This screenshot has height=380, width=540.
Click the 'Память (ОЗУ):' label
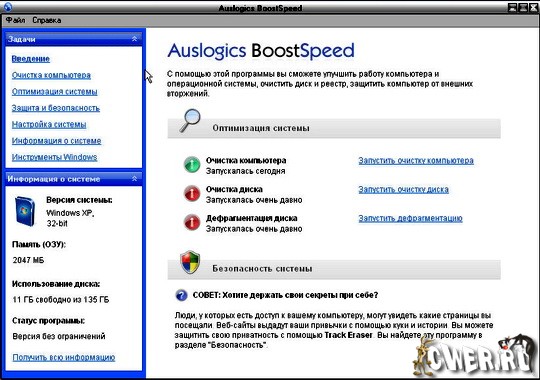tap(39, 244)
